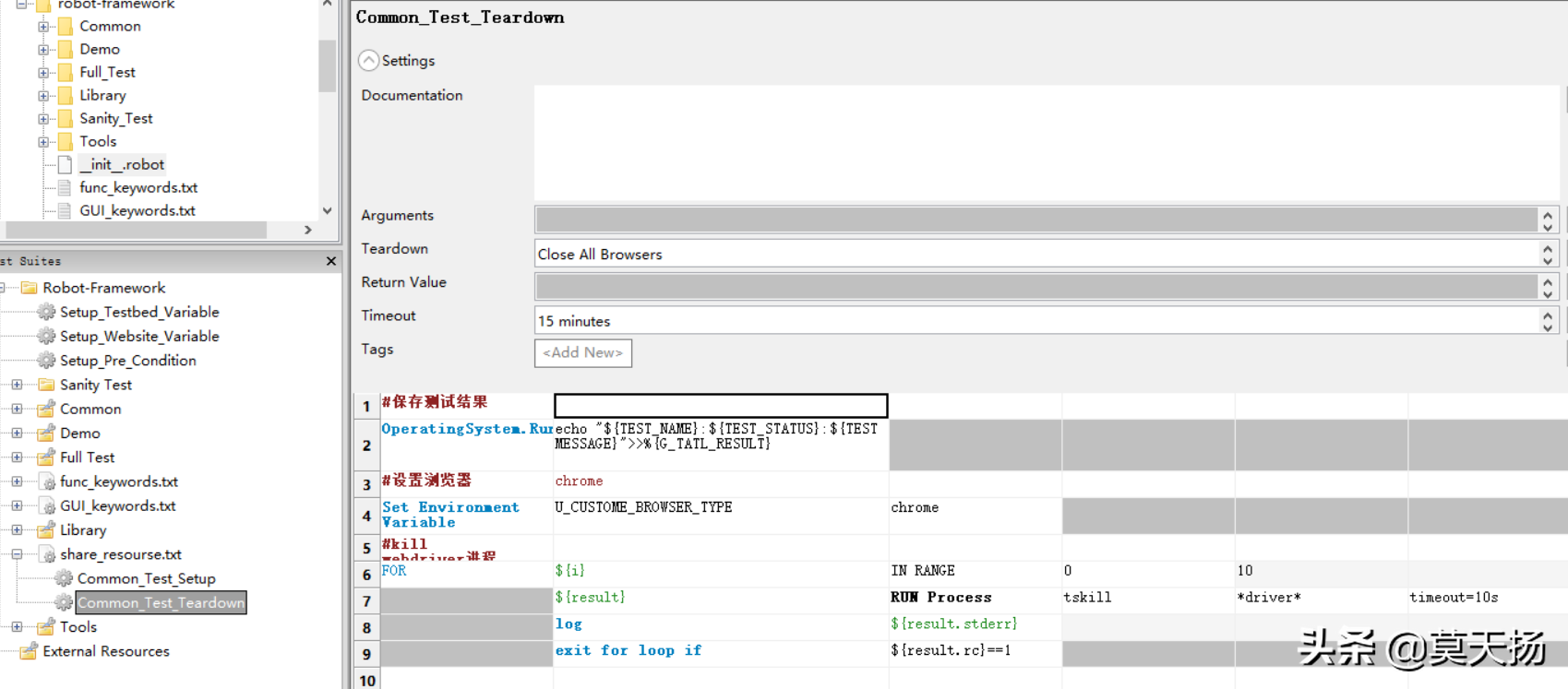1568x689 pixels.
Task: Click the Full Test suite icon
Action: [x=46, y=457]
